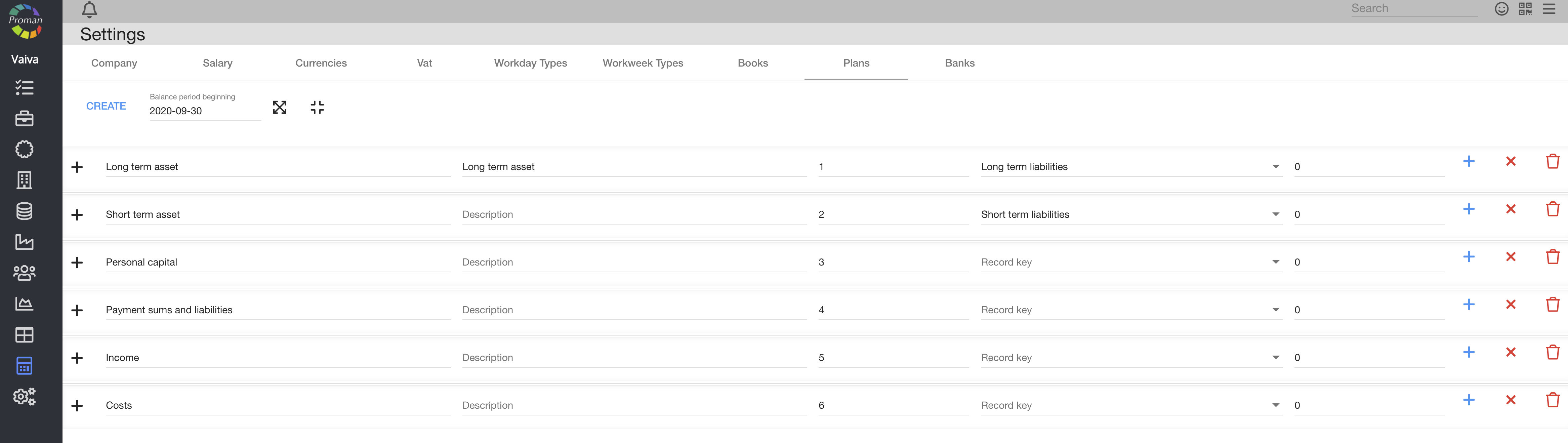The width and height of the screenshot is (1568, 443).
Task: Click the smiley face icon
Action: [1501, 8]
